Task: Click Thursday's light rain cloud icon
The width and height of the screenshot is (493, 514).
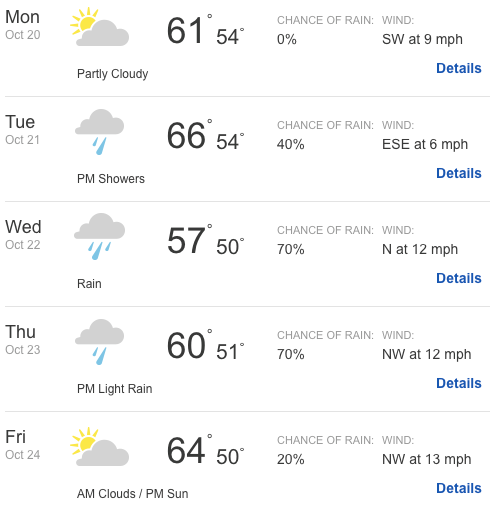Action: coord(99,342)
